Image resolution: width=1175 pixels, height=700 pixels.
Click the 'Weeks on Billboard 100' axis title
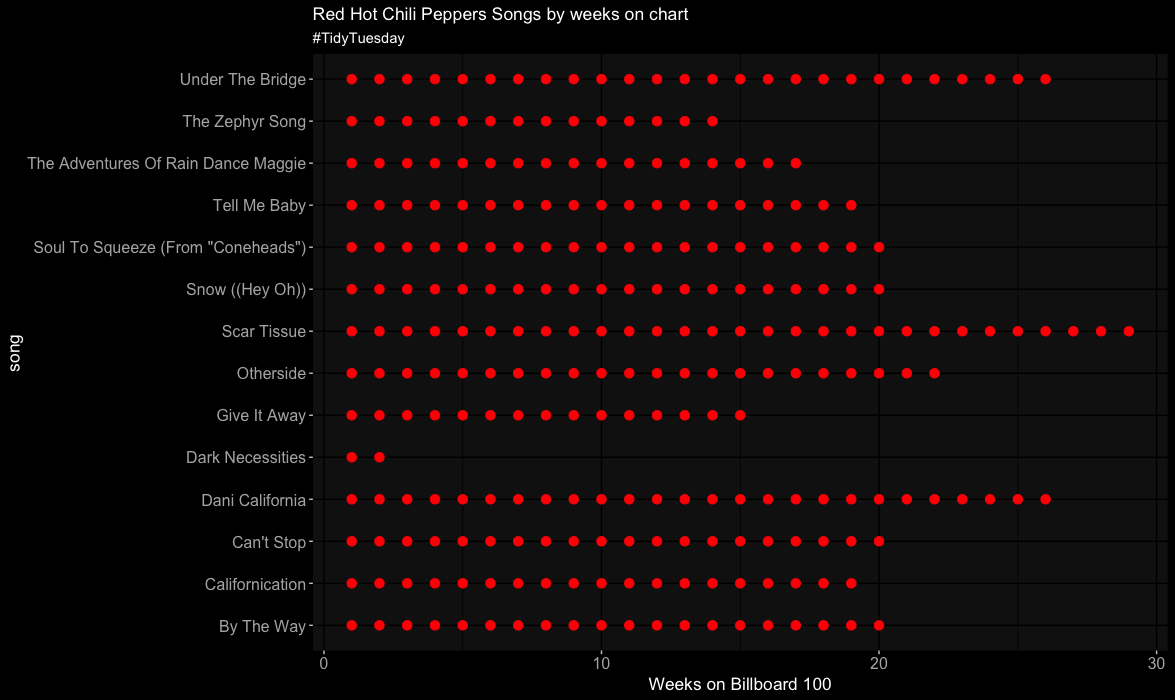(x=740, y=684)
